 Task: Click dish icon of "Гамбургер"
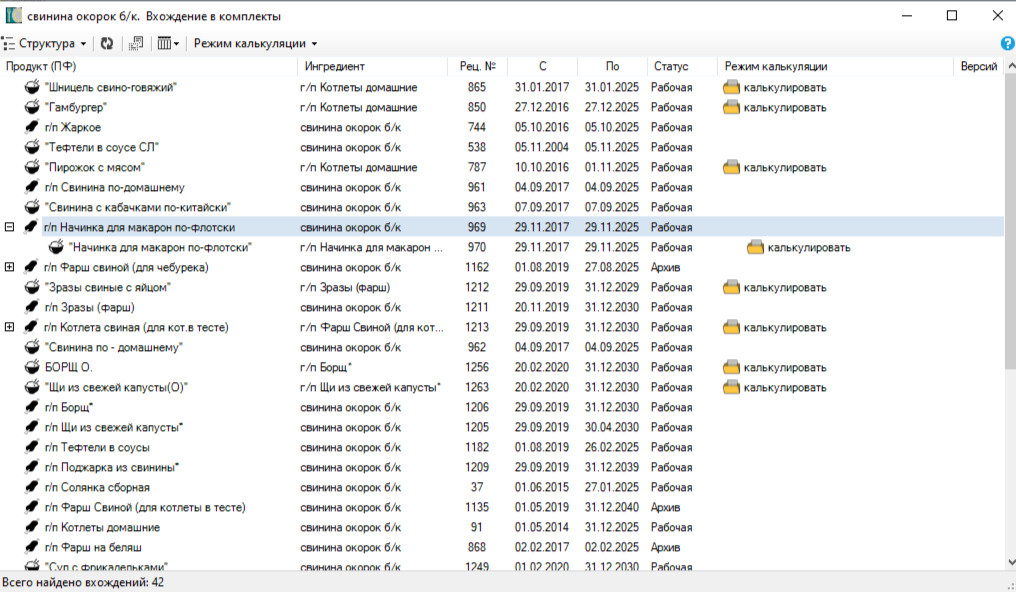(32, 107)
